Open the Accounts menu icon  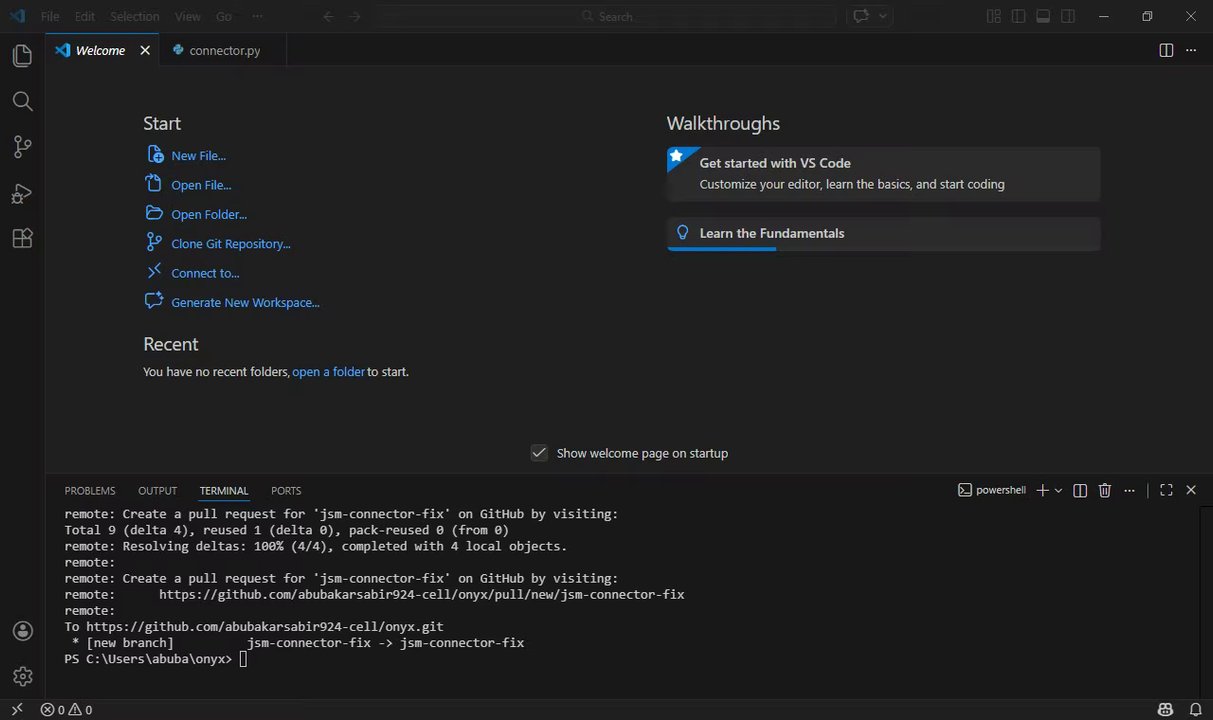click(x=22, y=631)
